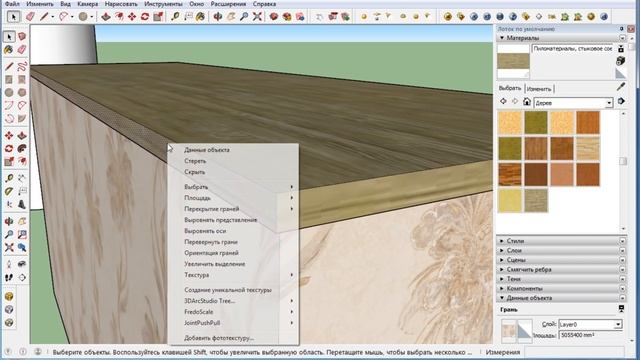Screen dimensions: 640x360
Task: Select the gray-beige swatch beside the yellow one
Action: (536, 200)
